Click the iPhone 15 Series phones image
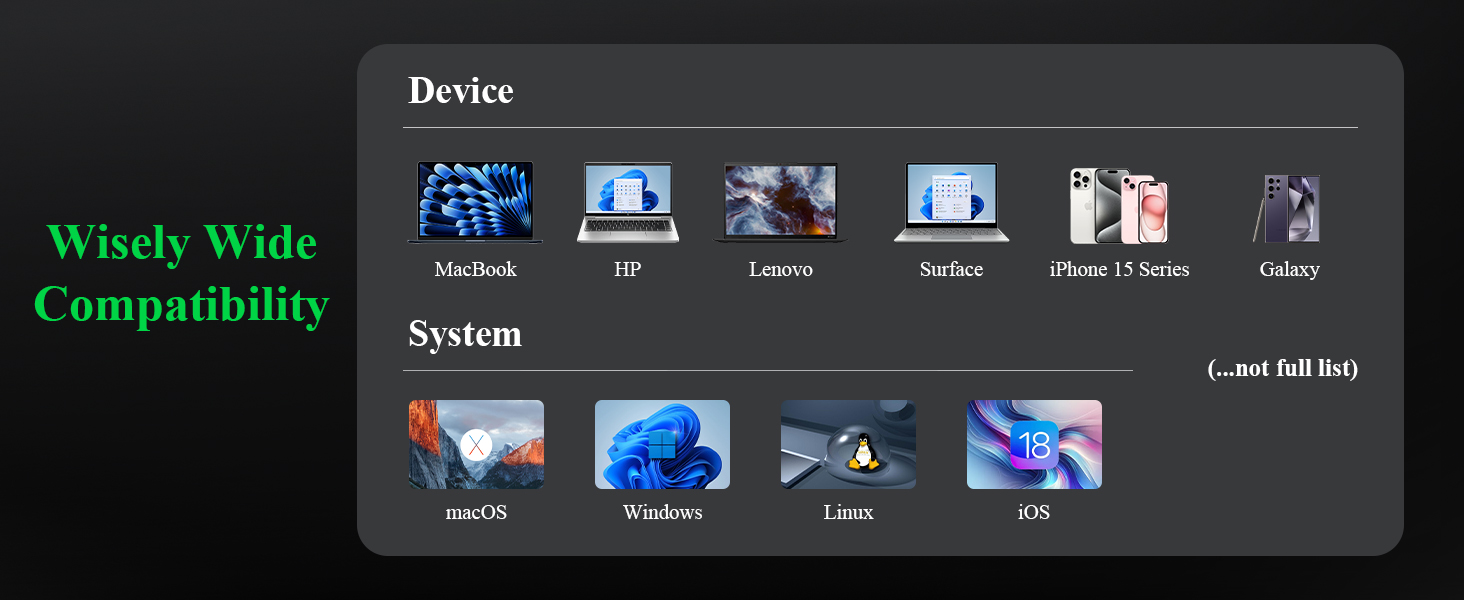Screen dimensions: 1464x600 tap(1119, 206)
